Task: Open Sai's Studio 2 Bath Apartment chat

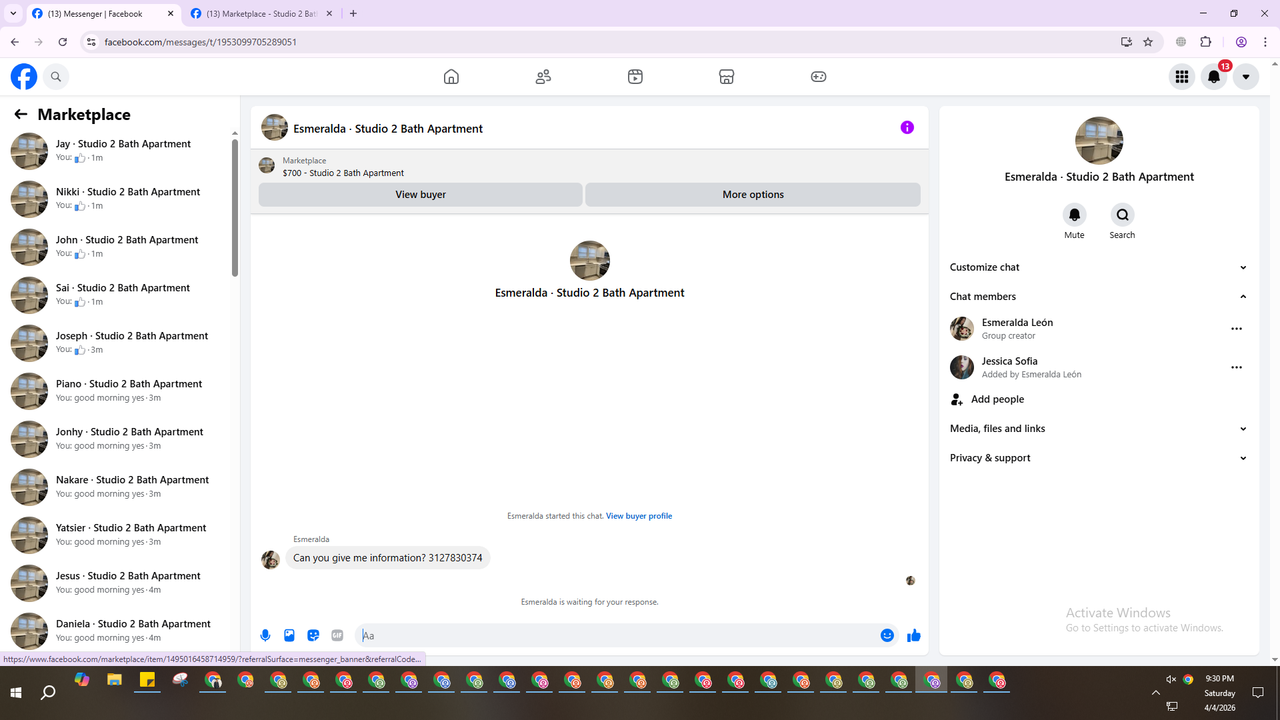Action: tap(119, 295)
